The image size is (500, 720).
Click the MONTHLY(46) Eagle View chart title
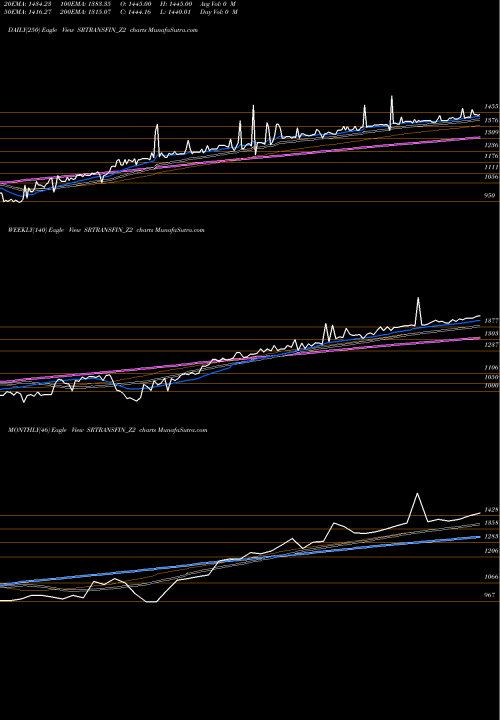pos(107,430)
